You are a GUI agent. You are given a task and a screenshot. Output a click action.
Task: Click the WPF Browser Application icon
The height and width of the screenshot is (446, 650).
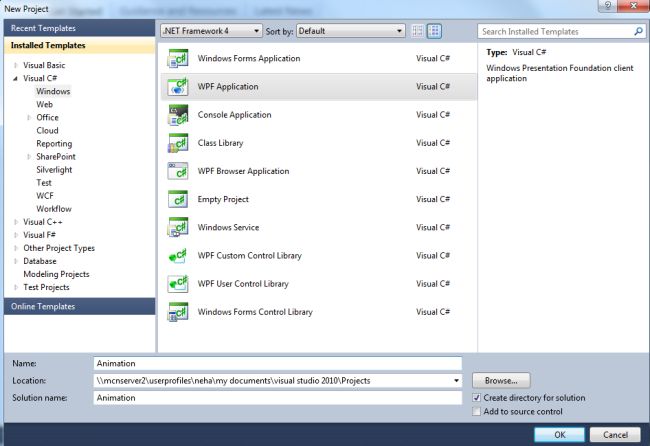[178, 171]
